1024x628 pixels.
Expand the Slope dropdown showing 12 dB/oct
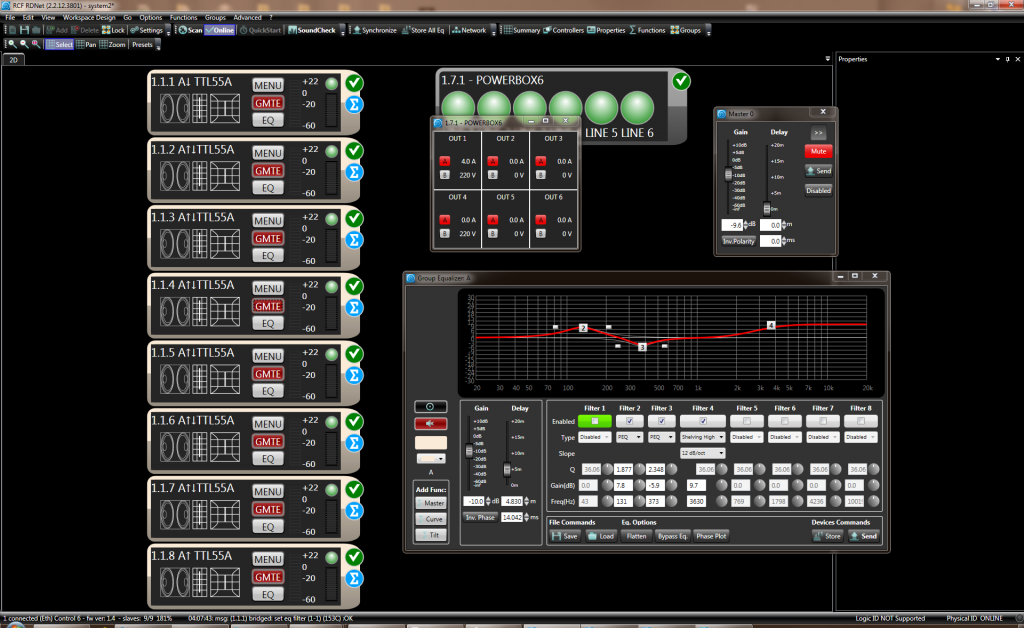tap(703, 453)
